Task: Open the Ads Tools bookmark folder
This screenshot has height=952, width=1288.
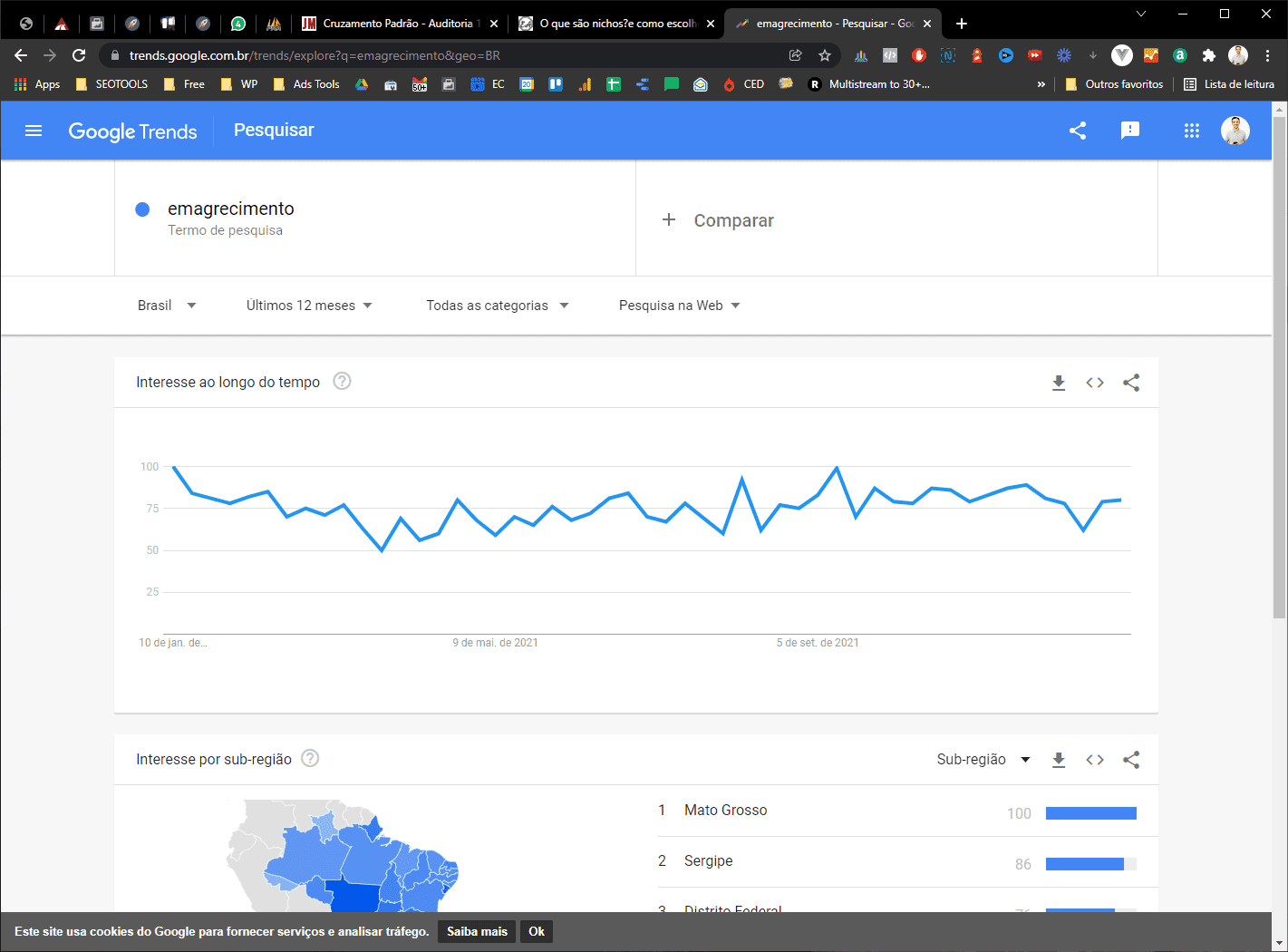Action: (306, 84)
